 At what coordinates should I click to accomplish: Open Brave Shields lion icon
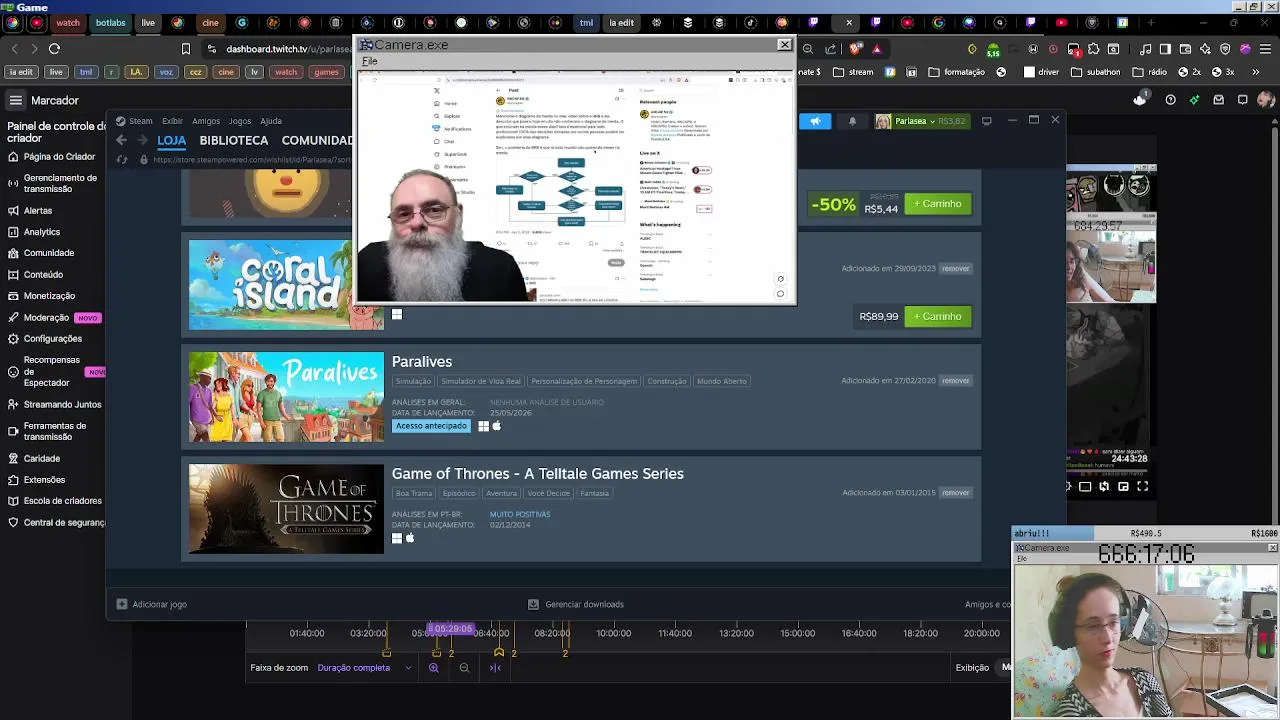pyautogui.click(x=857, y=48)
